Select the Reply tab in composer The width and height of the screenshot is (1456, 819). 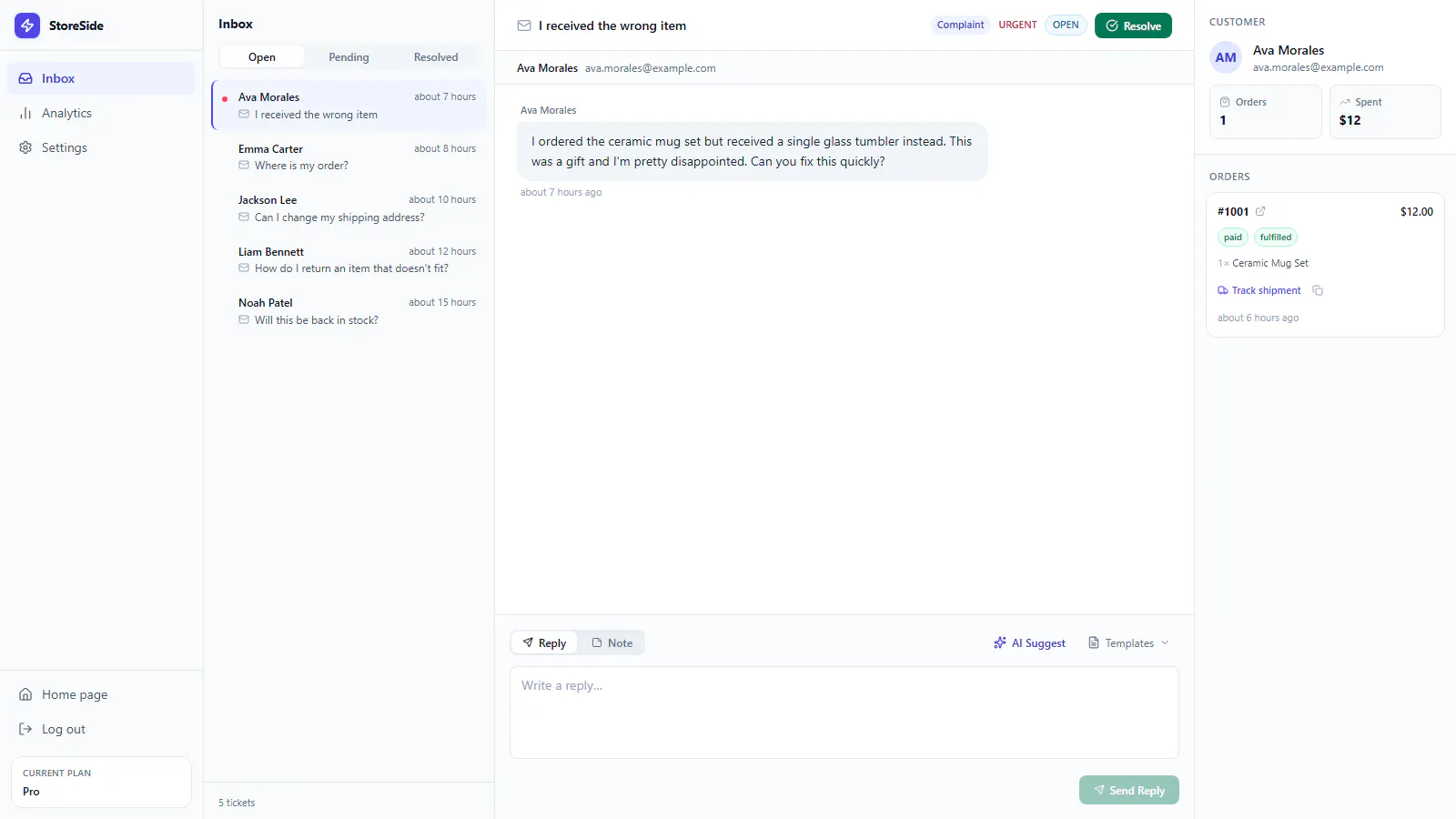pyautogui.click(x=544, y=642)
